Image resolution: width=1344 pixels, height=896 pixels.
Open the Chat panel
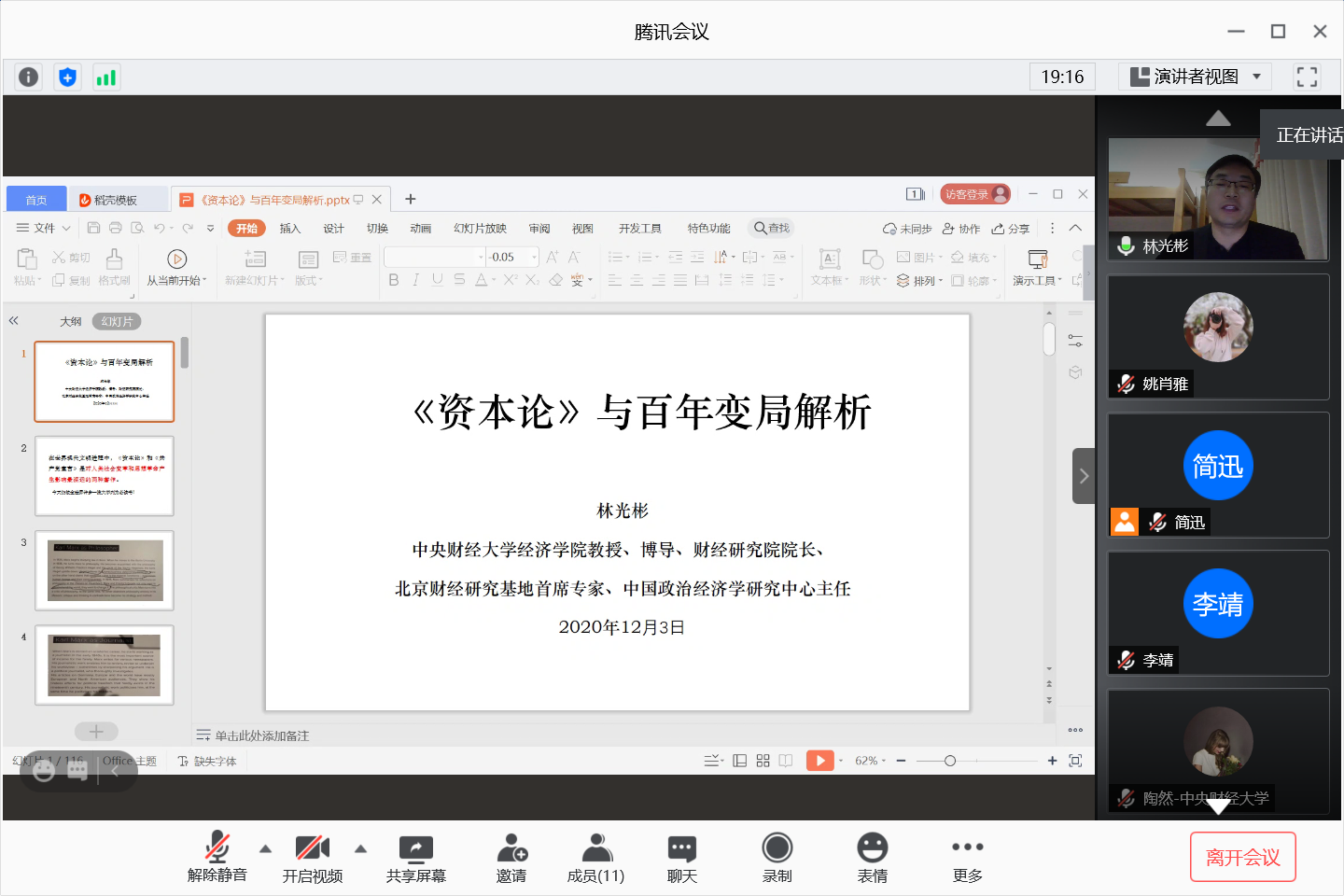pos(681,858)
